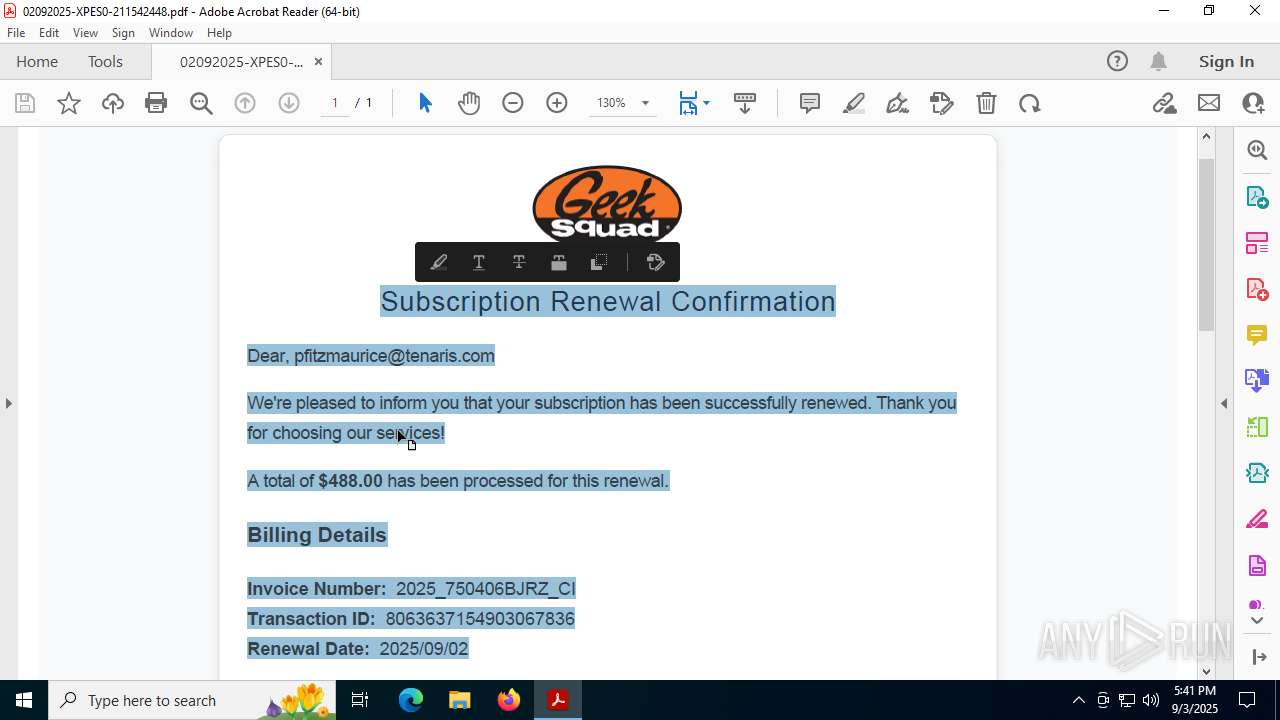This screenshot has width=1280, height=720.
Task: Click Sign In
Action: 1226,62
